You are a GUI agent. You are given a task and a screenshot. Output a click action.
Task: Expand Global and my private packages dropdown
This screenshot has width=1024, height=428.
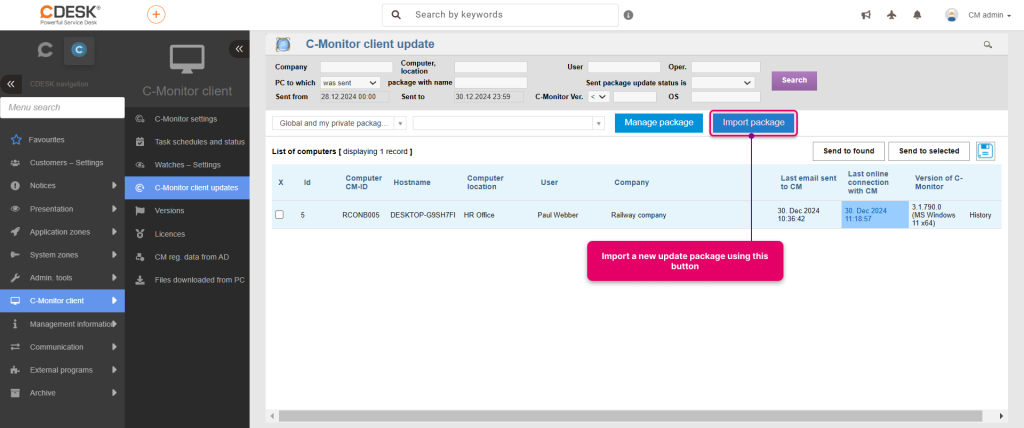pyautogui.click(x=340, y=123)
